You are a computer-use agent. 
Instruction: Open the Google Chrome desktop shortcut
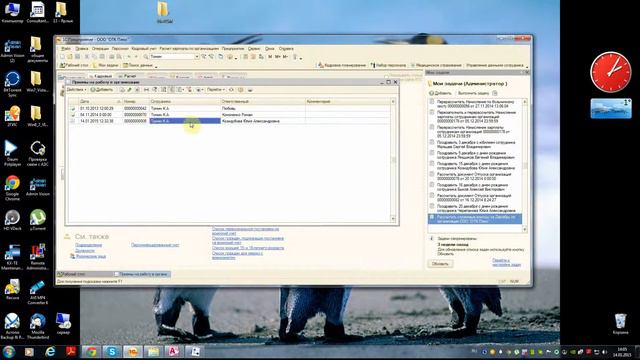[12, 187]
